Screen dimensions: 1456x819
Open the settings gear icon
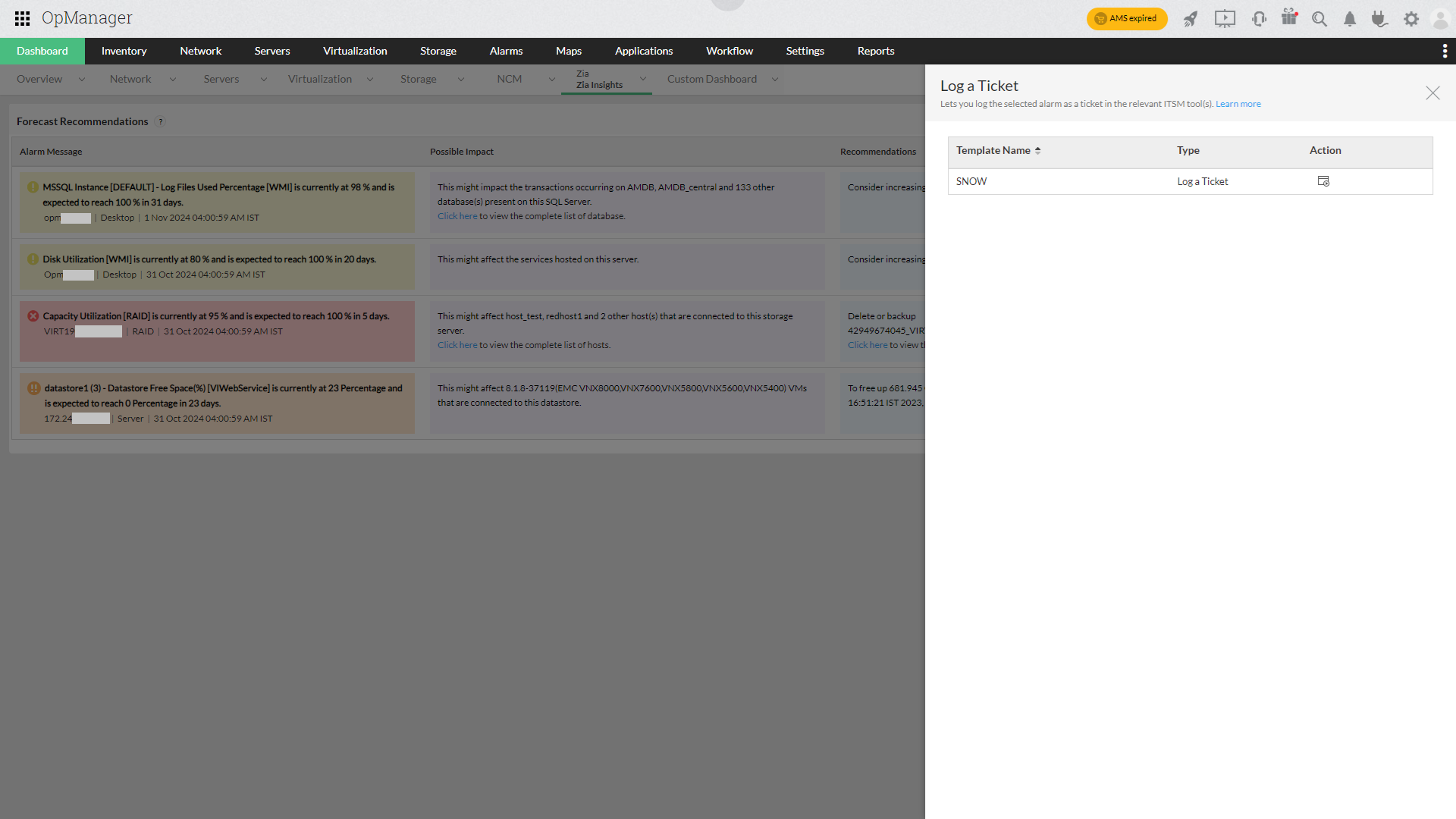tap(1411, 18)
